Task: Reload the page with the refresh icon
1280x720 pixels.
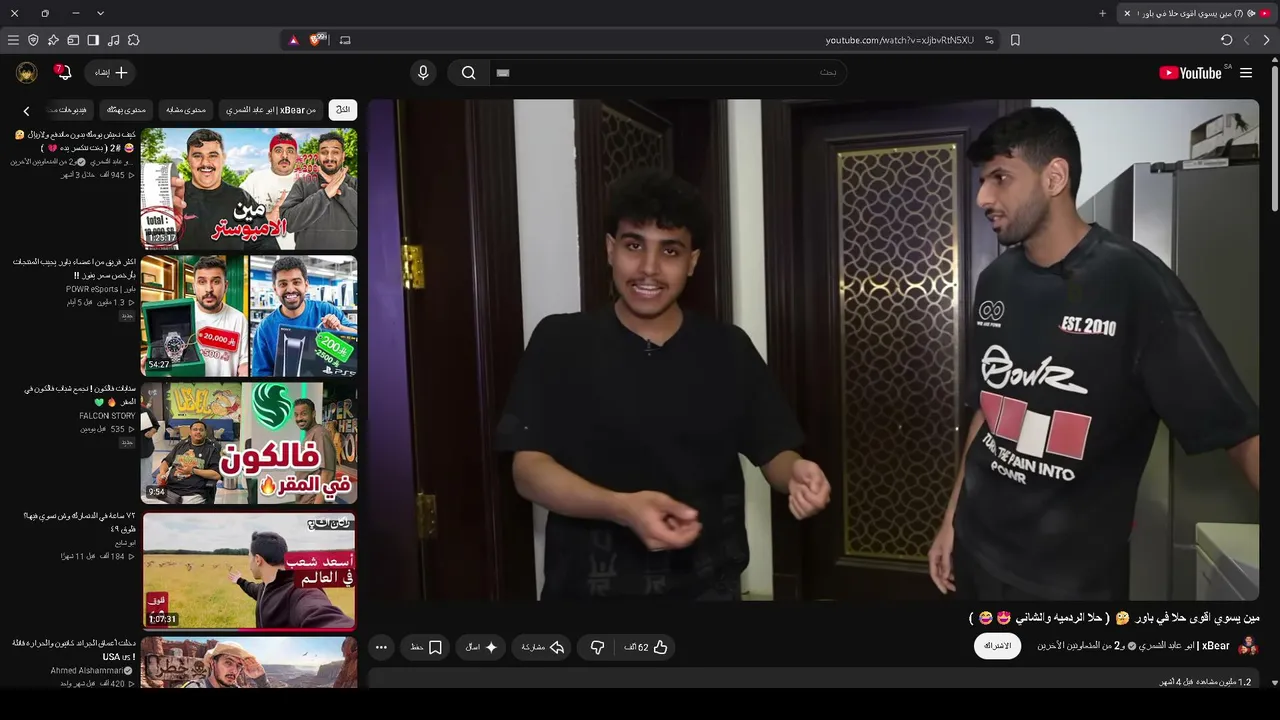Action: click(x=1227, y=40)
